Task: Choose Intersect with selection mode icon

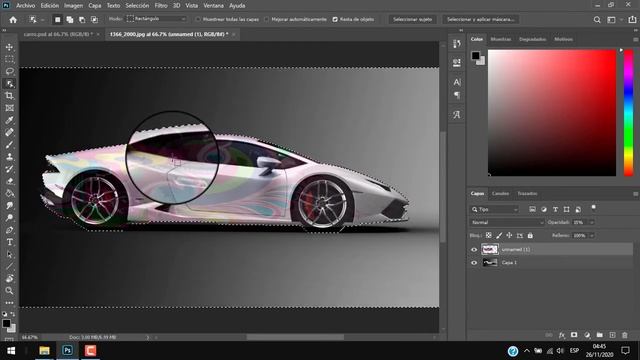Action: point(94,20)
